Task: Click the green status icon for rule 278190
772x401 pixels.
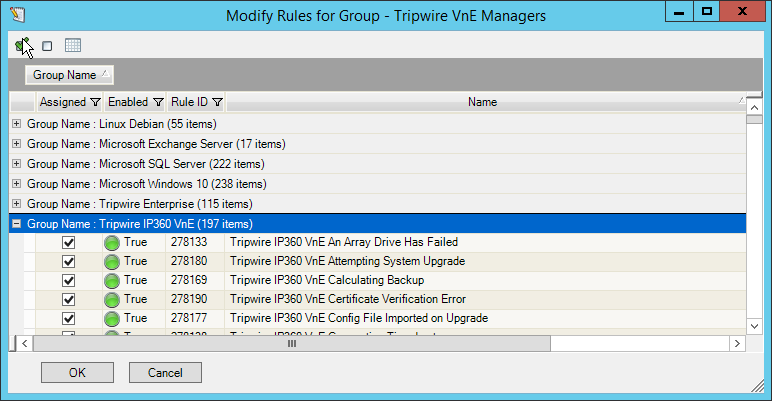Action: point(112,300)
